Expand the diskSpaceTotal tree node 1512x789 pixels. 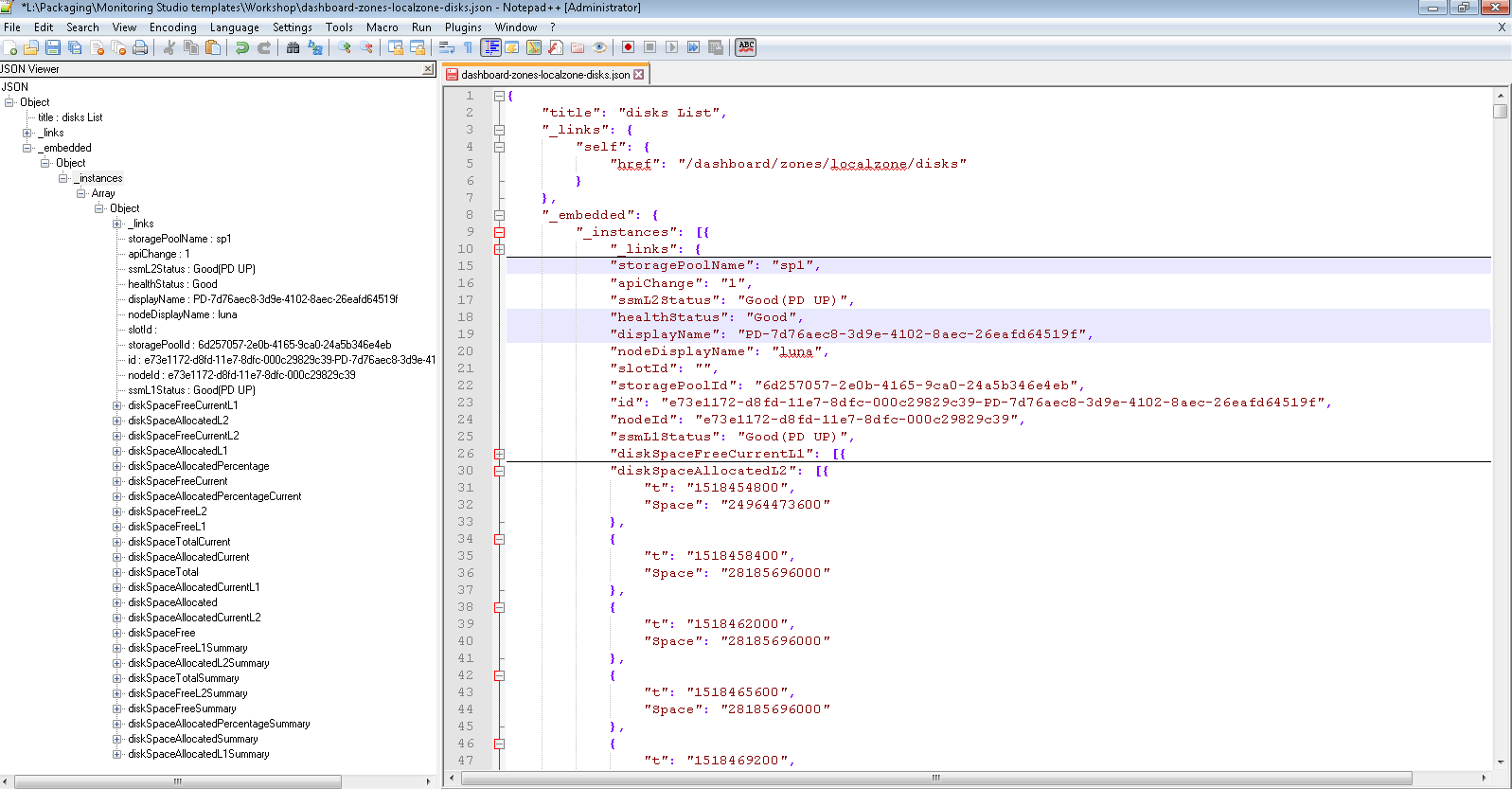(117, 572)
